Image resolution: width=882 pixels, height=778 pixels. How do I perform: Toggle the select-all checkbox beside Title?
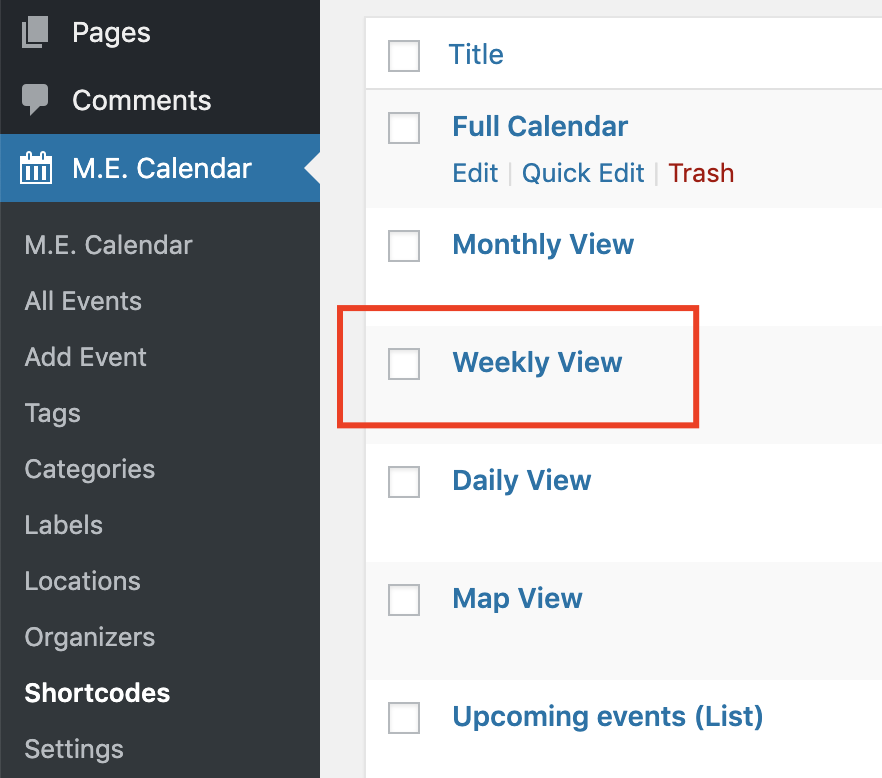pos(404,56)
